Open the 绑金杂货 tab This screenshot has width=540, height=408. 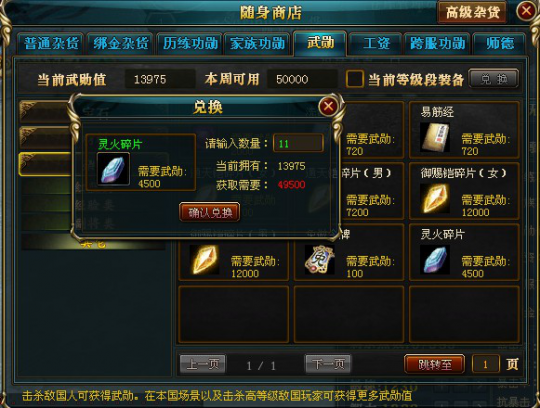120,44
